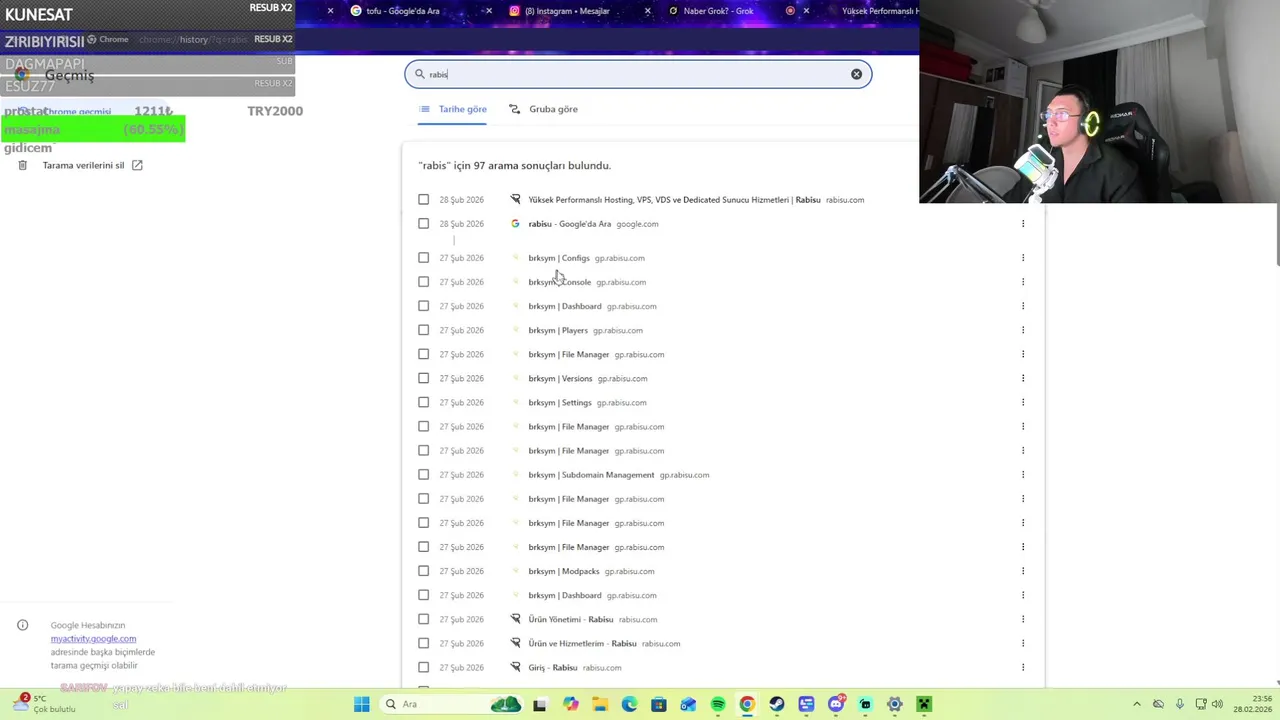Open the three-dot menu for brksym | Settings
Viewport: 1280px width, 720px height.
1023,402
